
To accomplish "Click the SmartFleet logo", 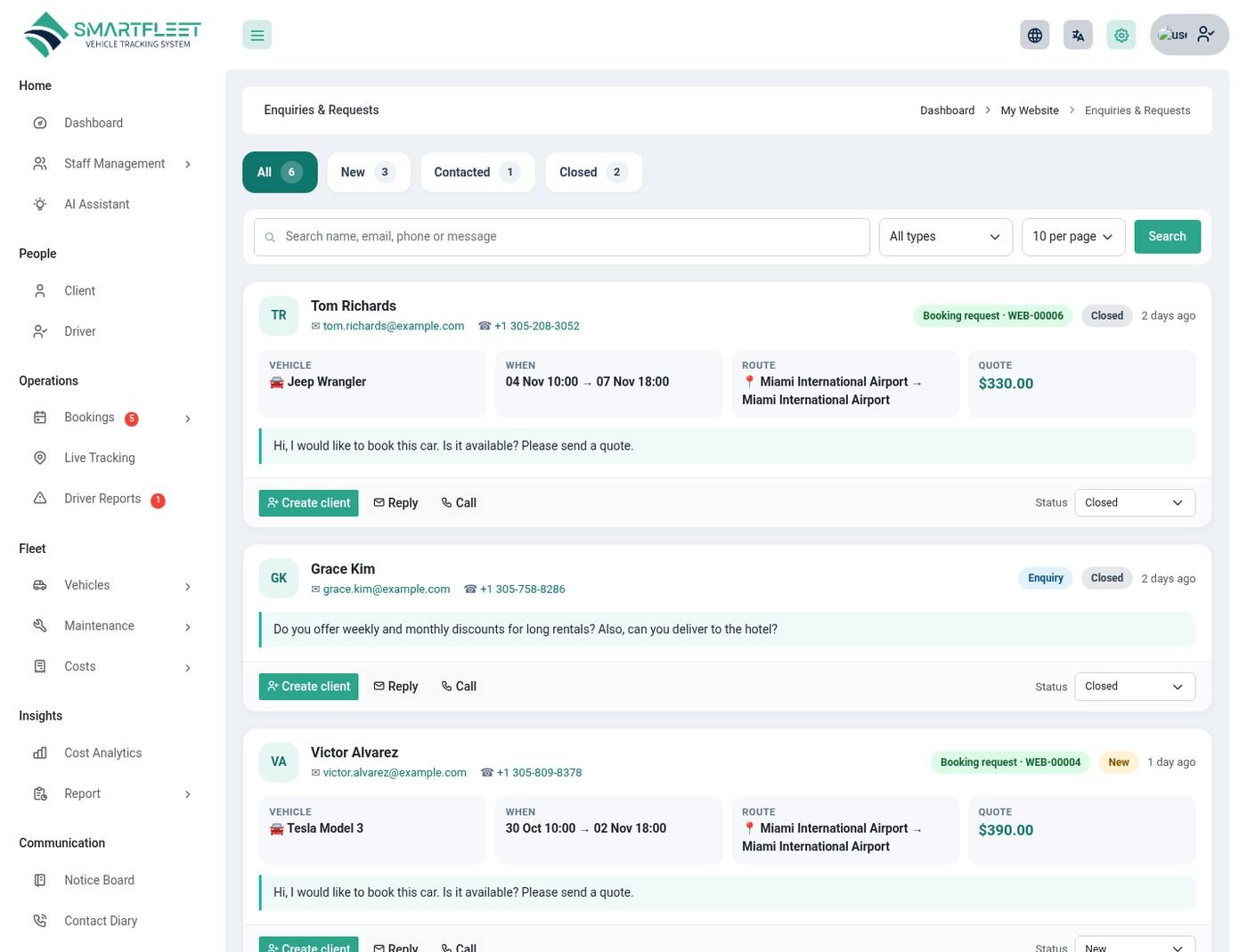I will pyautogui.click(x=112, y=35).
